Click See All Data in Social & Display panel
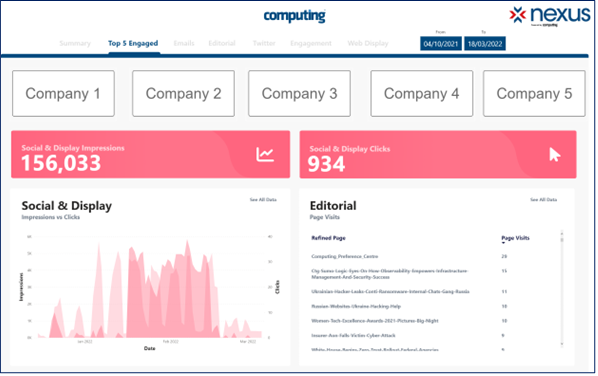The width and height of the screenshot is (598, 376). tap(263, 200)
